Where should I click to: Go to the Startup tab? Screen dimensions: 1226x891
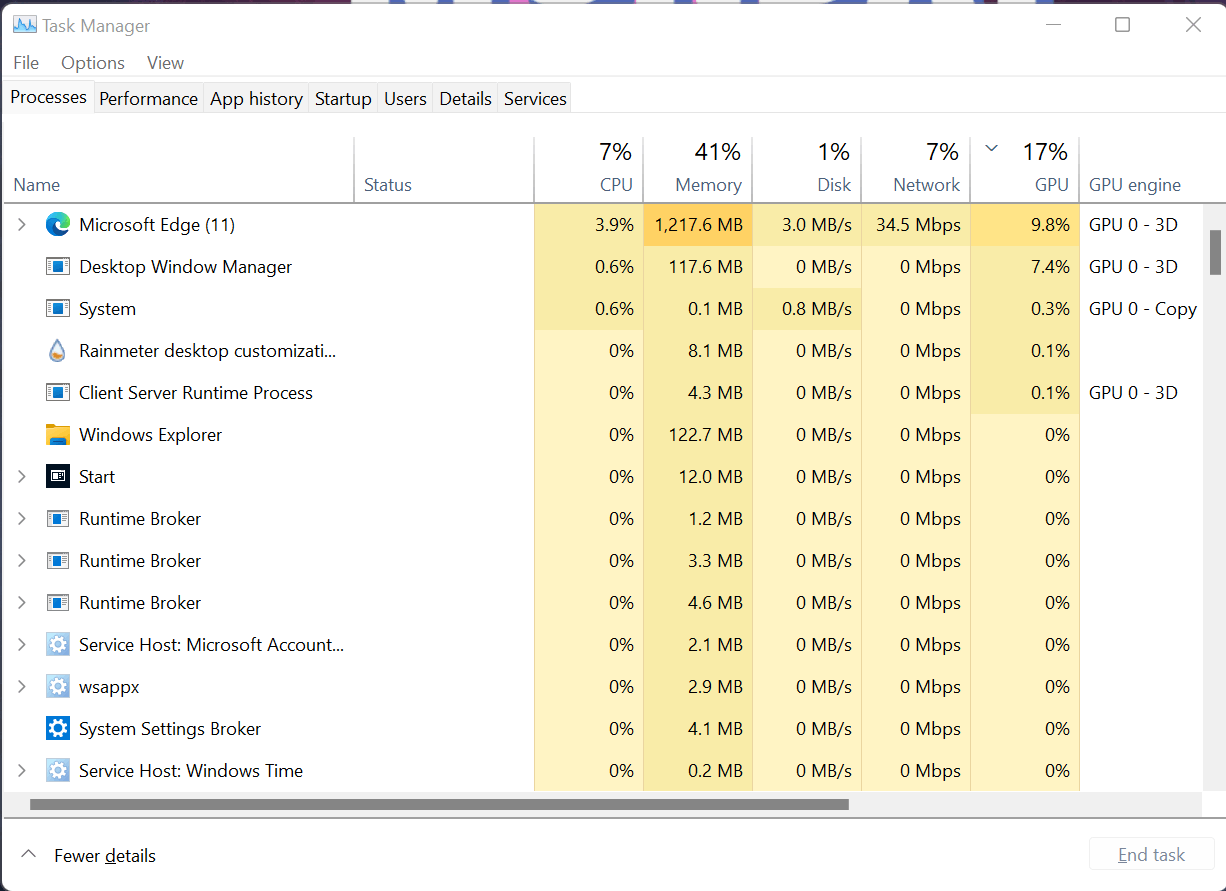(x=343, y=99)
